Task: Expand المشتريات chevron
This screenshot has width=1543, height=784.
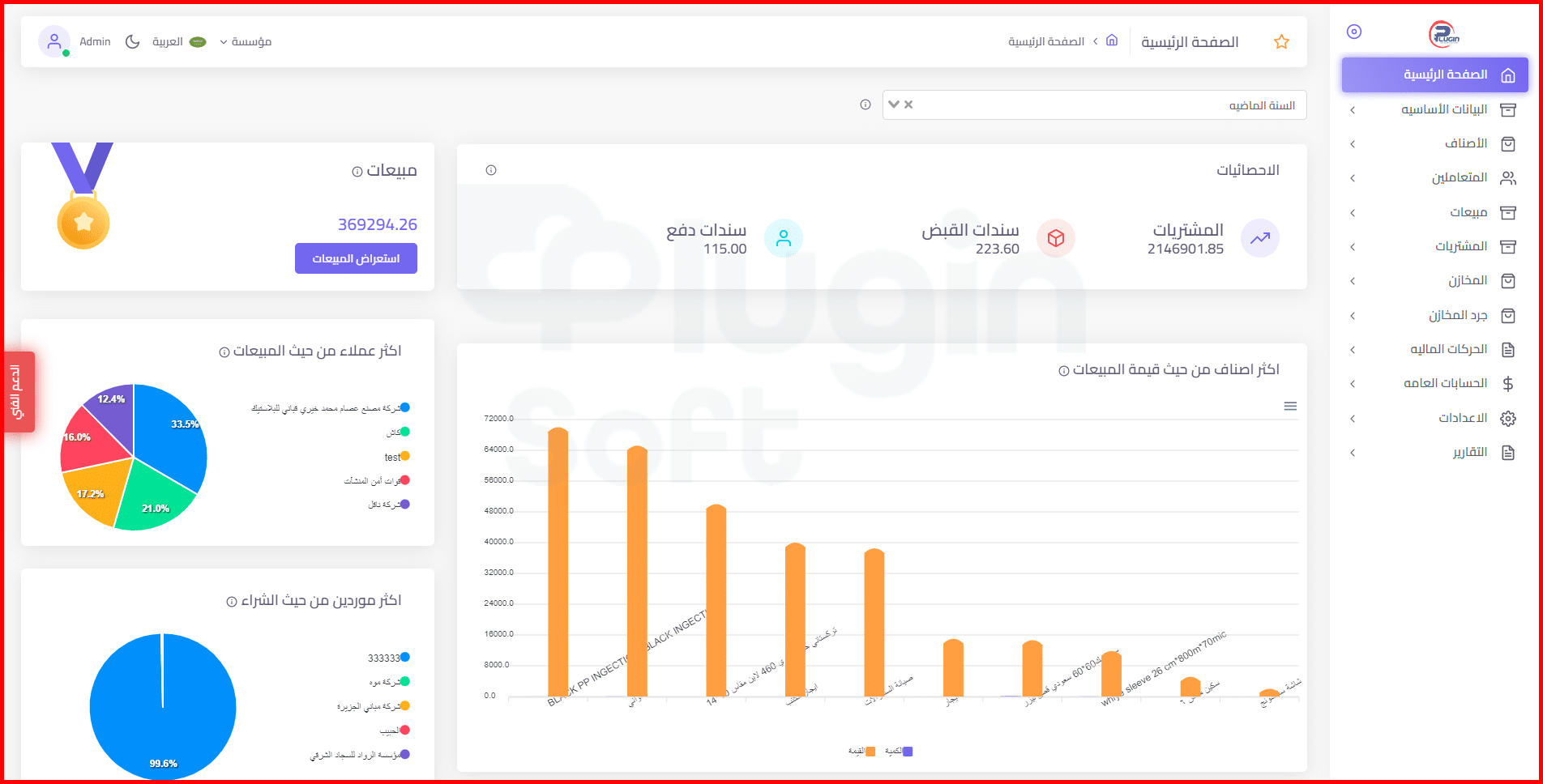Action: point(1353,247)
